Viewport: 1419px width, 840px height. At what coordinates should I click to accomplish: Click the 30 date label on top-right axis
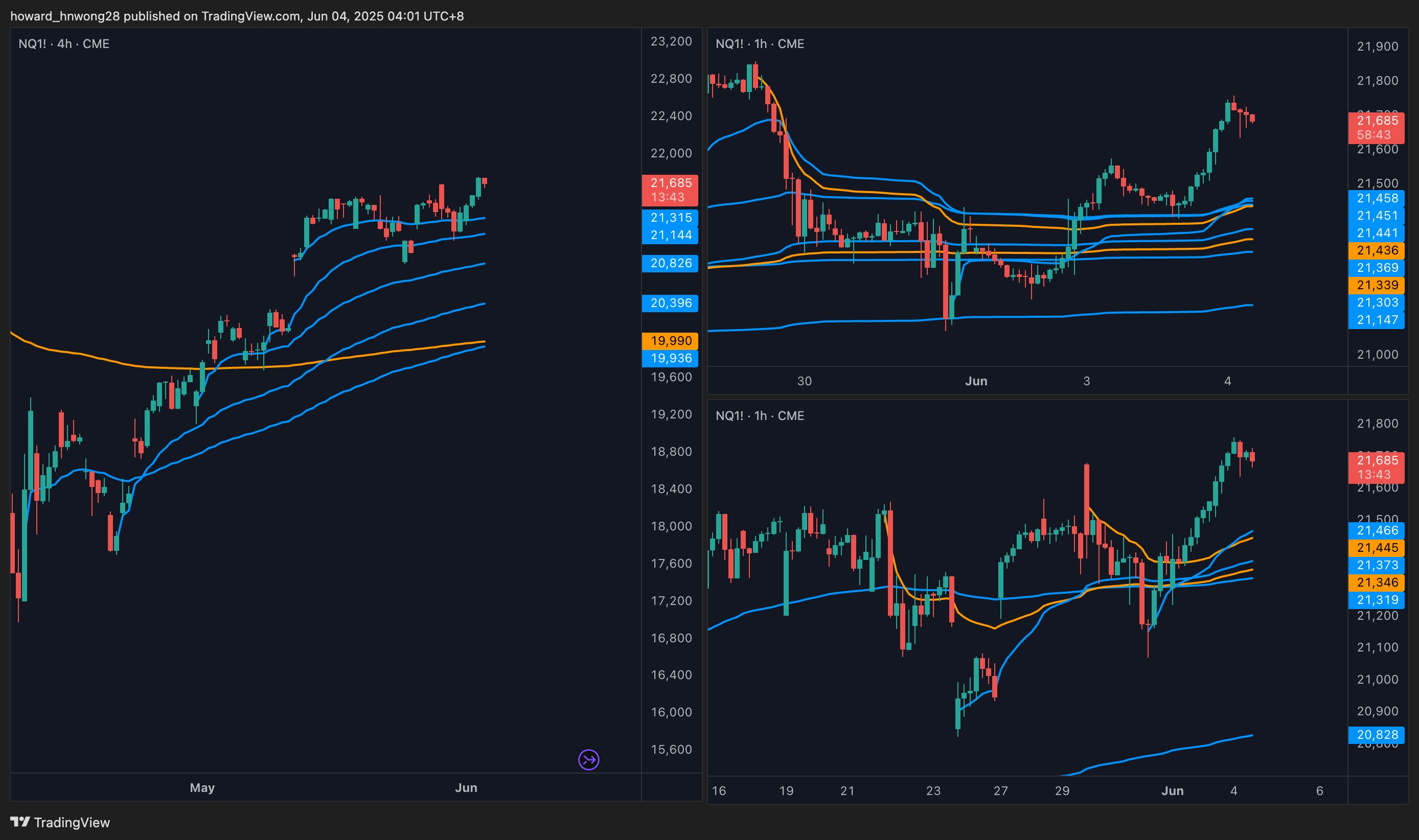(x=804, y=382)
